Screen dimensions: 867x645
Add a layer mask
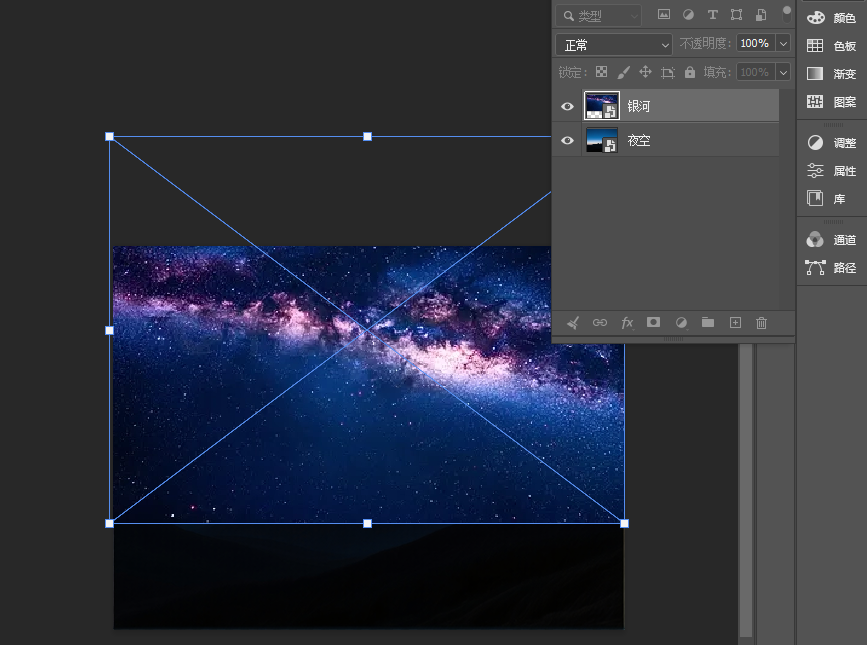click(x=653, y=322)
